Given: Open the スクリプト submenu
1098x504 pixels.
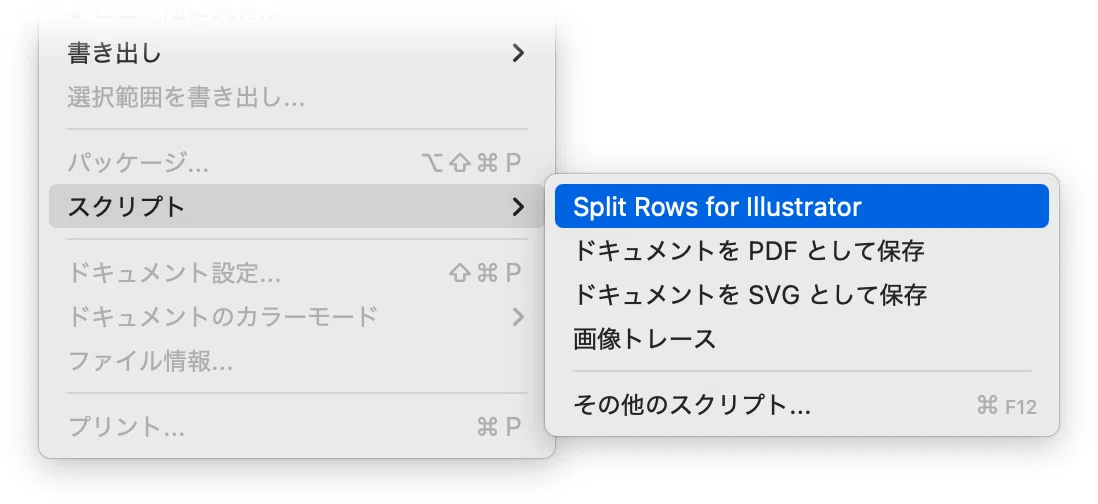Looking at the screenshot, I should [x=296, y=206].
